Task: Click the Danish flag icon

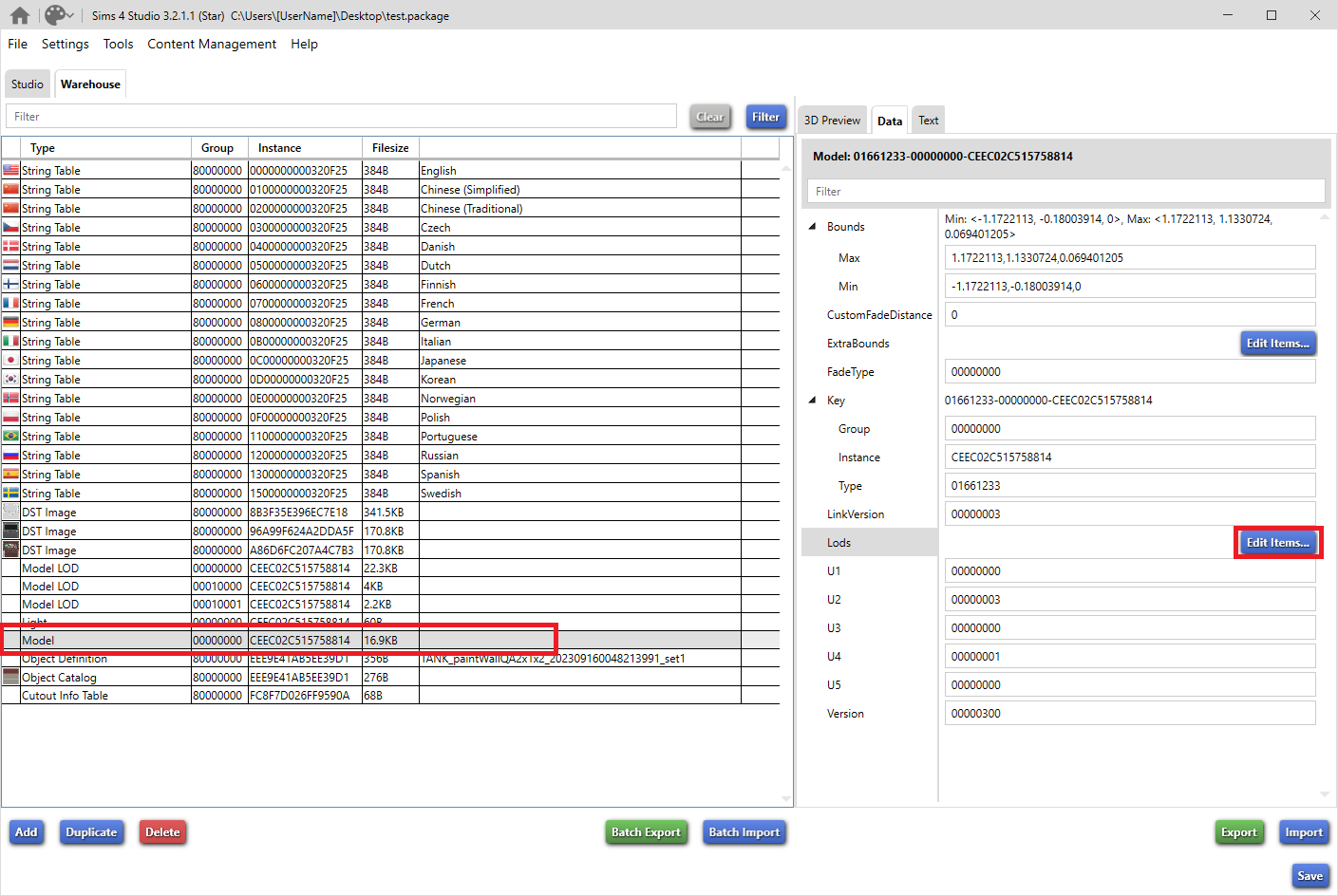Action: point(10,247)
